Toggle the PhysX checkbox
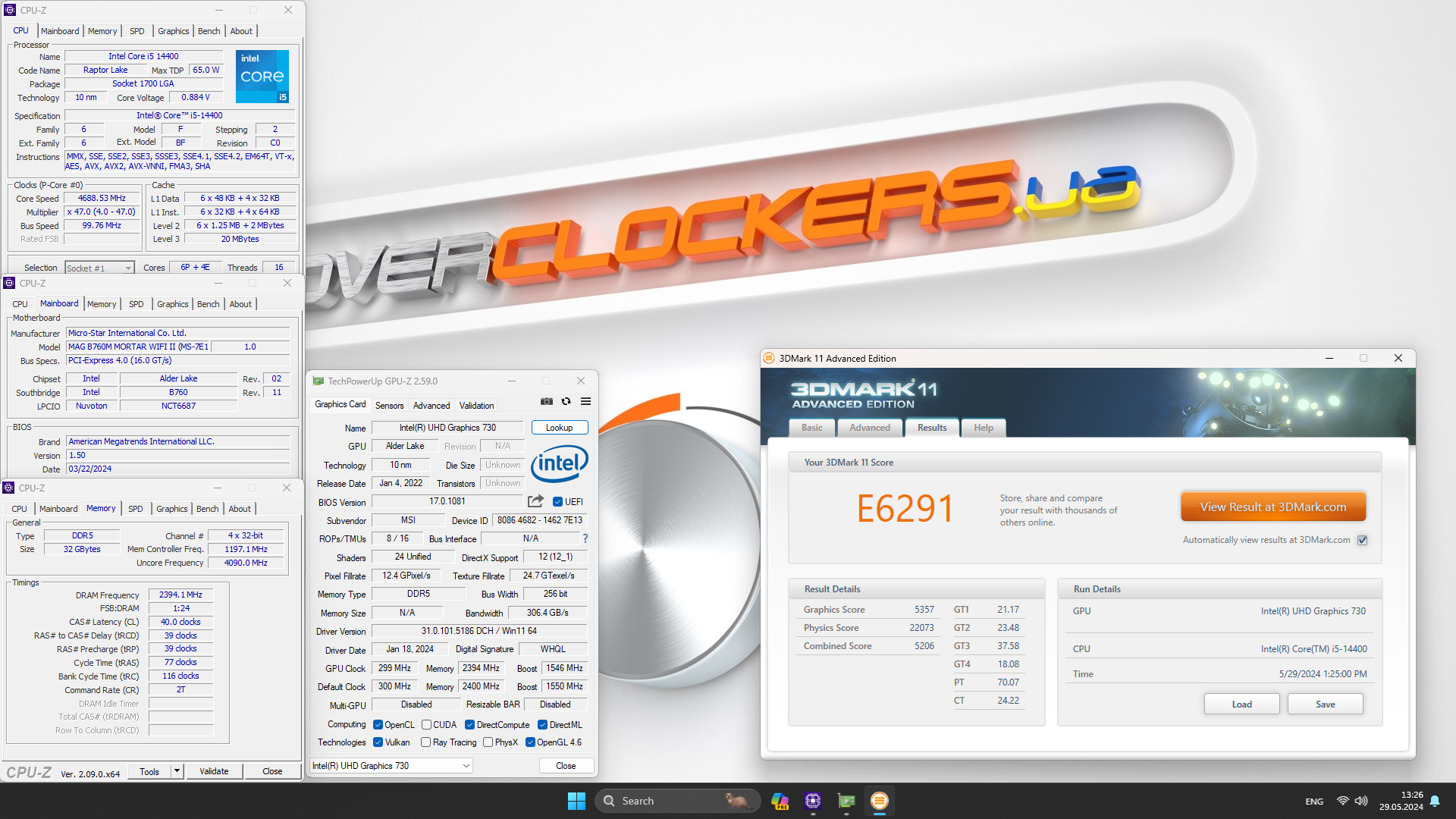 (488, 742)
